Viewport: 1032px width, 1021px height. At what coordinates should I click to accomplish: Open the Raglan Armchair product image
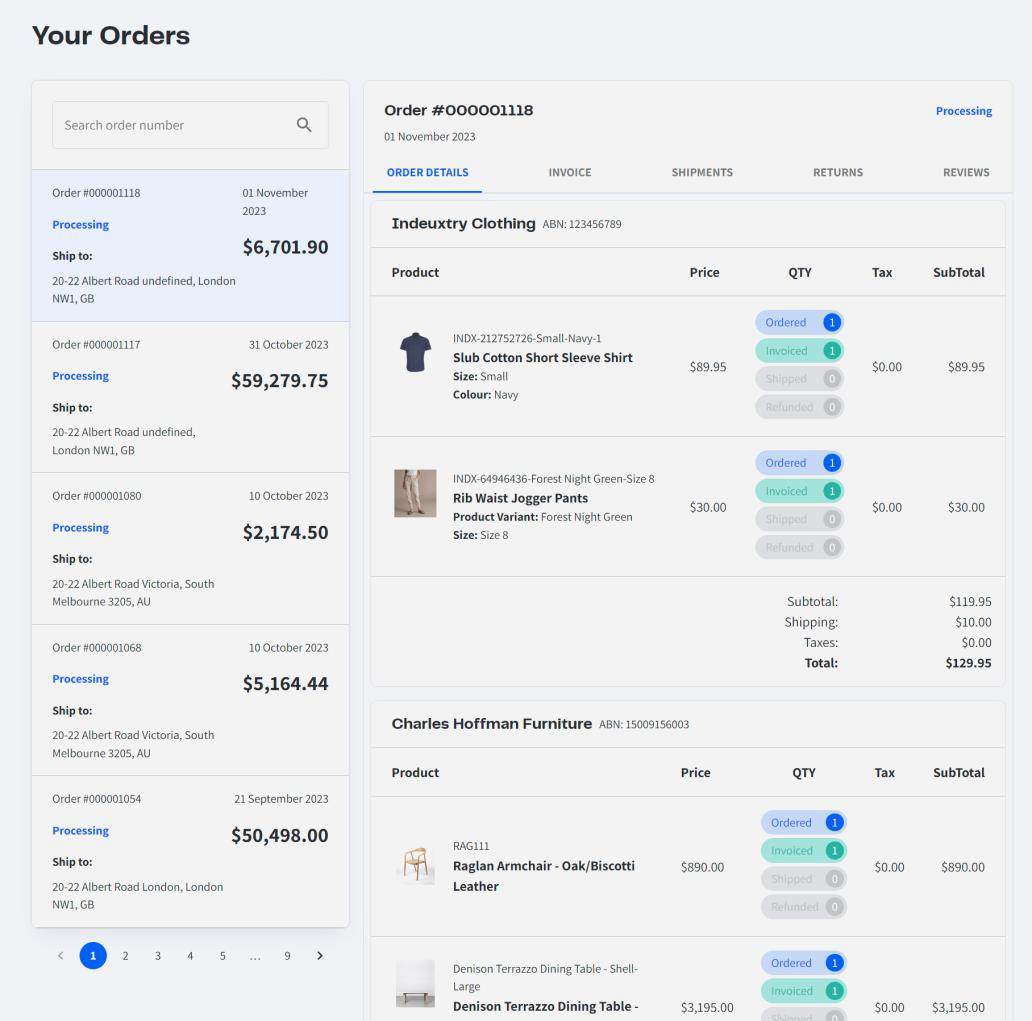(415, 864)
